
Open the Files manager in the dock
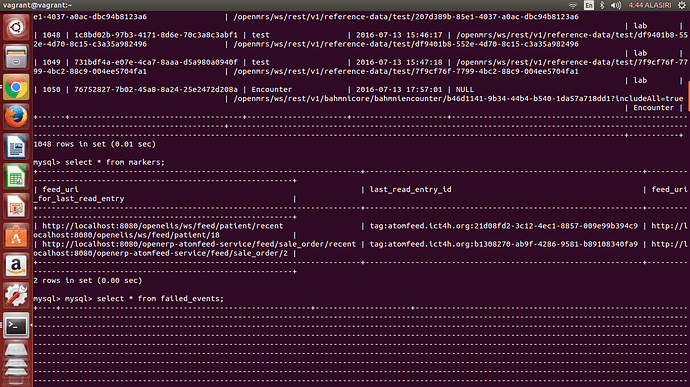click(x=16, y=57)
